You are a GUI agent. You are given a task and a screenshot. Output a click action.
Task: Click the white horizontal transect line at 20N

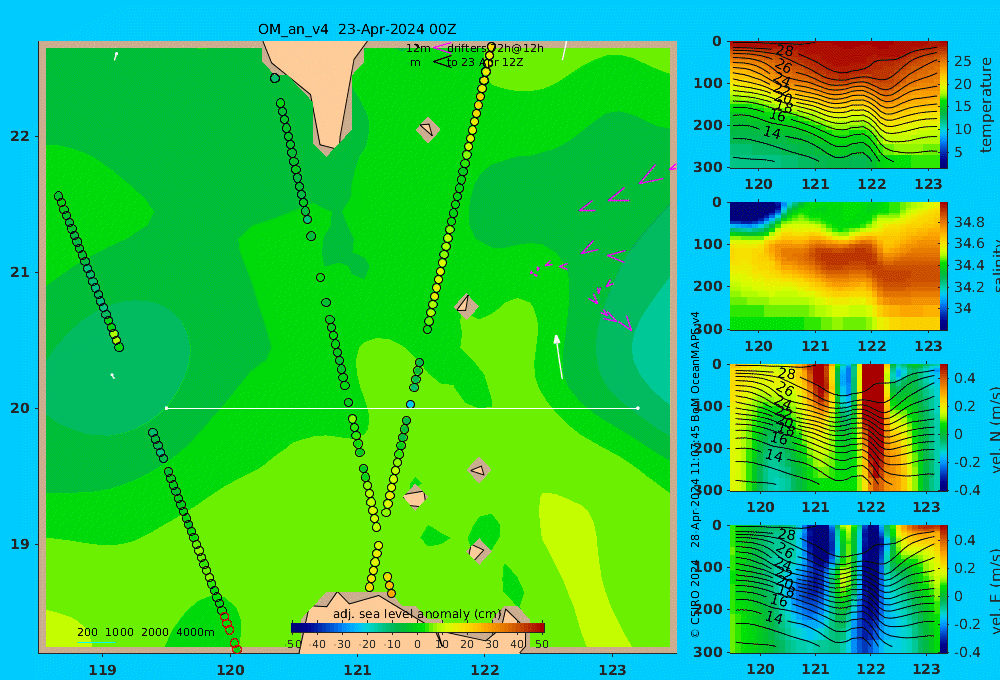pos(402,408)
